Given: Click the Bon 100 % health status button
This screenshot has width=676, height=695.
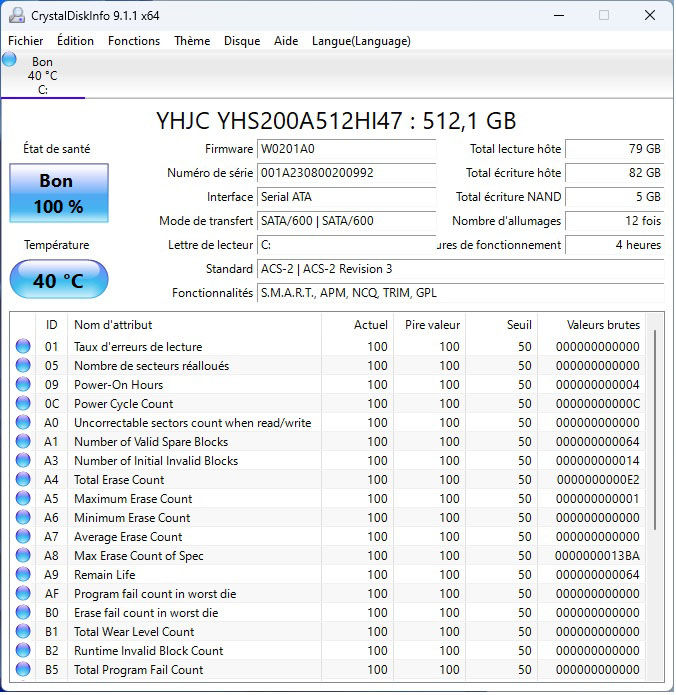Looking at the screenshot, I should (59, 193).
